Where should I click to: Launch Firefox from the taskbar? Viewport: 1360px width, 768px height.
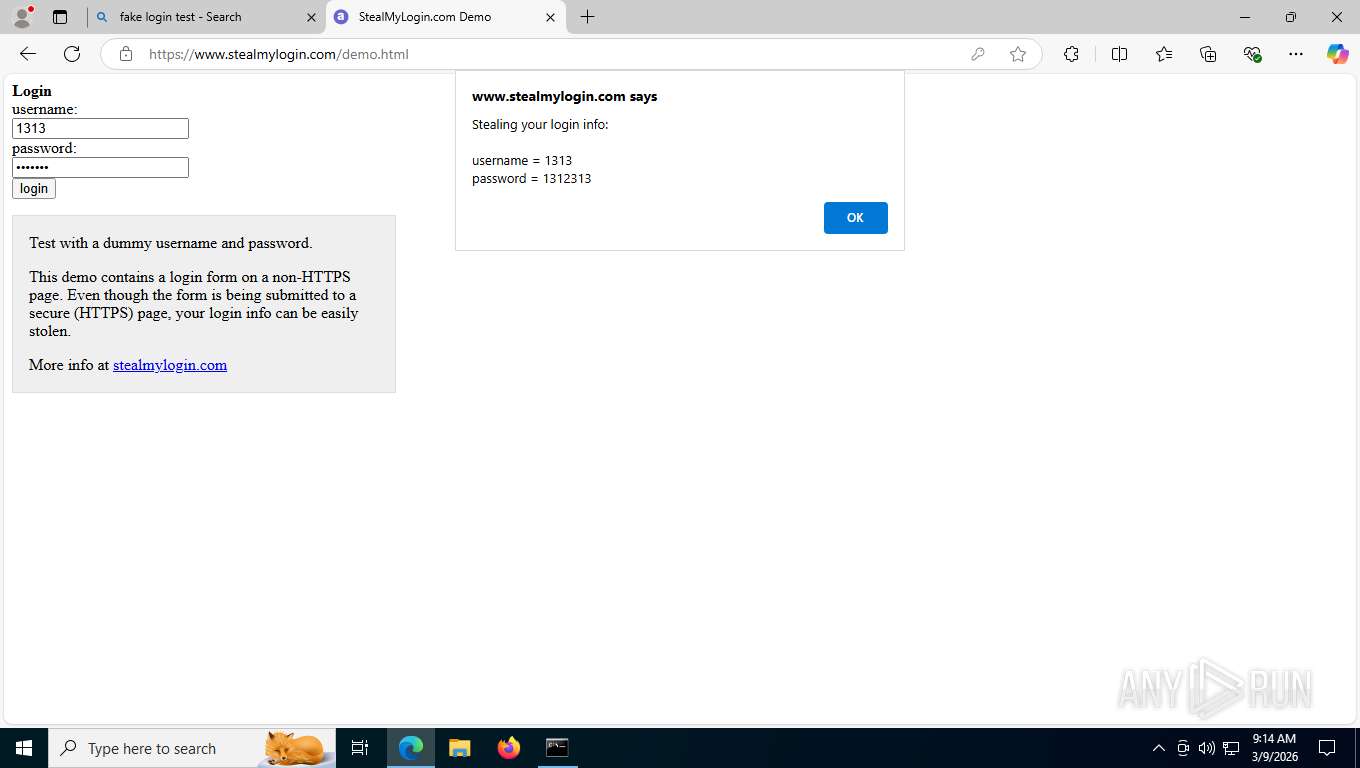coord(509,748)
